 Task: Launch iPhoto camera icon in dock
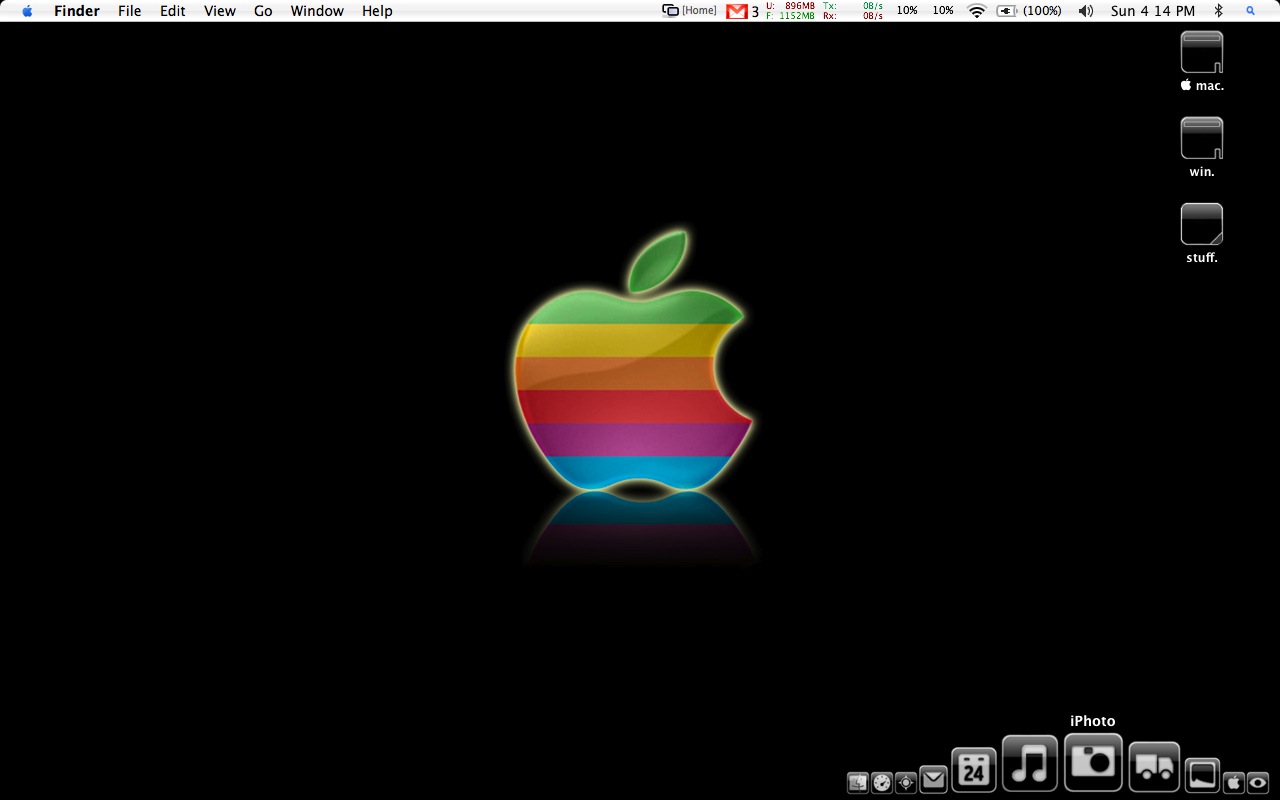(x=1093, y=763)
